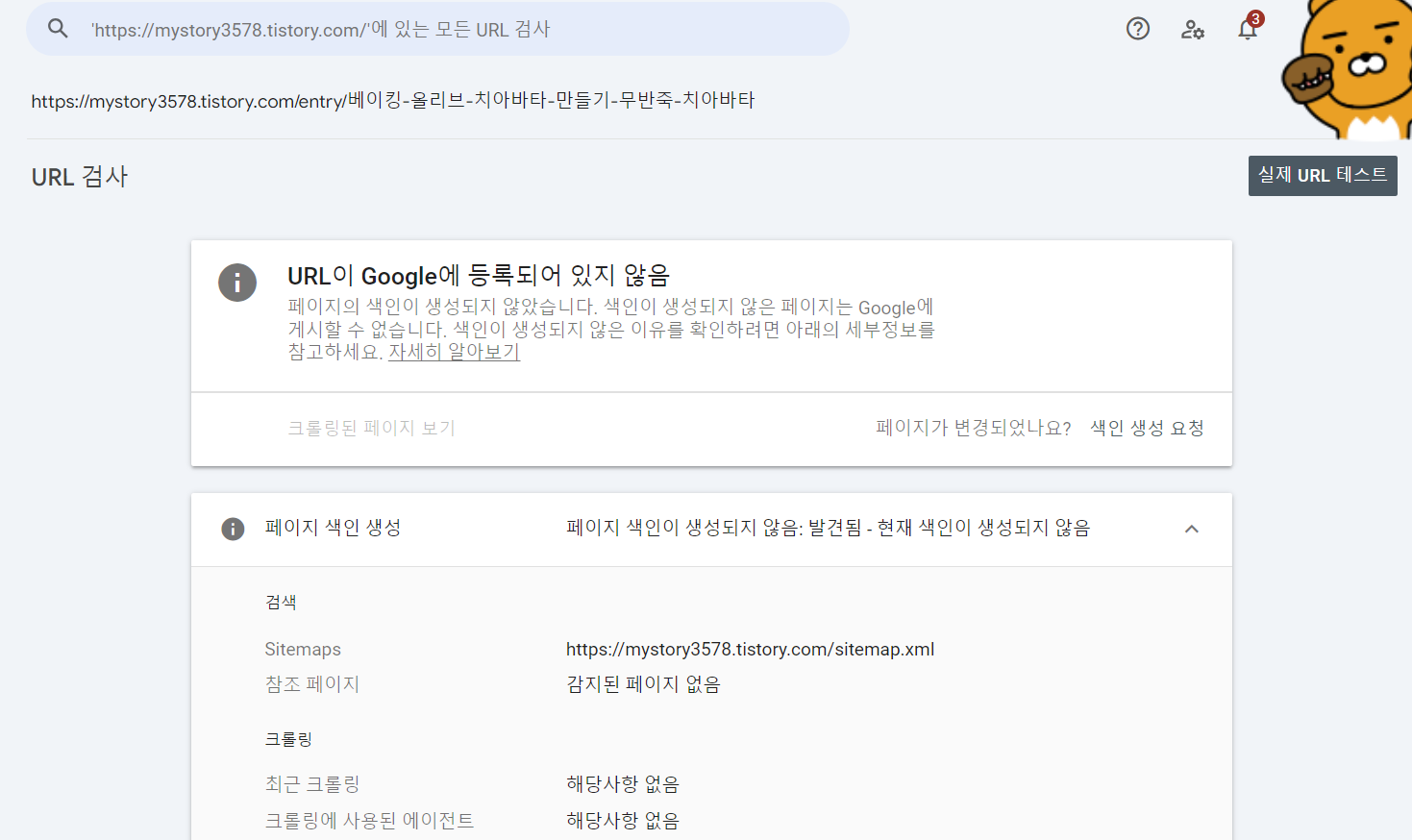The image size is (1412, 840).
Task: Click the '최근 크롤링' label
Action: (x=312, y=784)
